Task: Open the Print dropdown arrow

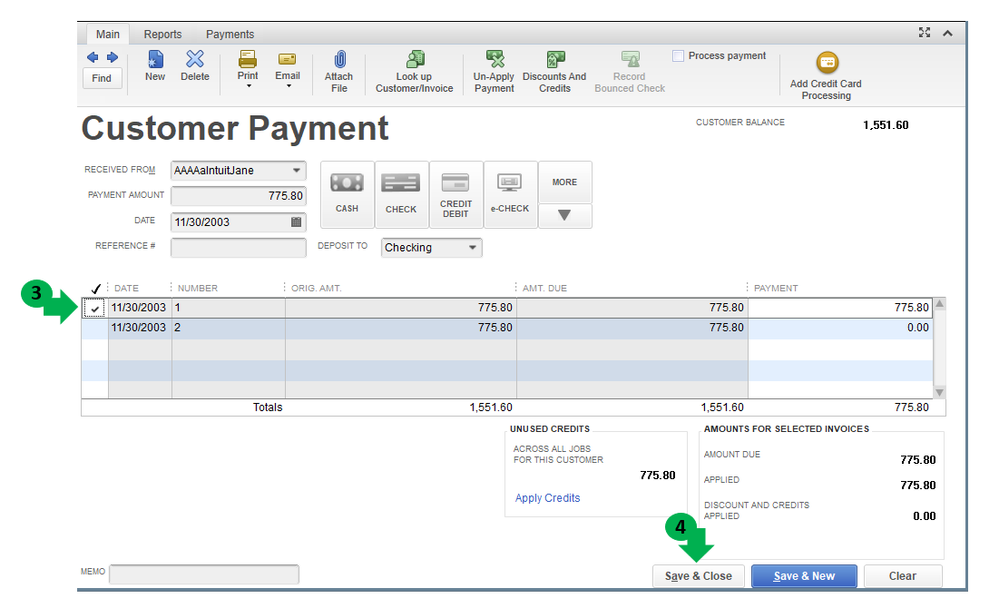Action: [x=248, y=86]
